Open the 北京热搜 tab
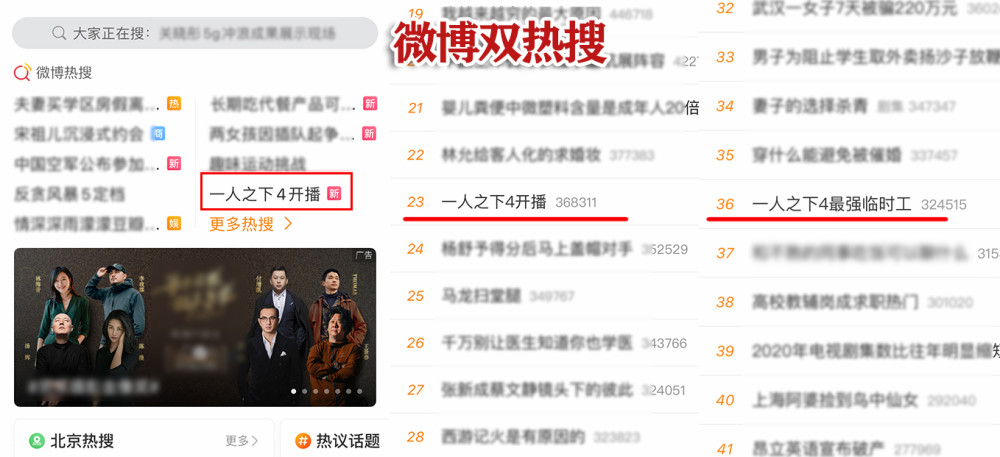This screenshot has width=1000, height=457. tap(82, 440)
